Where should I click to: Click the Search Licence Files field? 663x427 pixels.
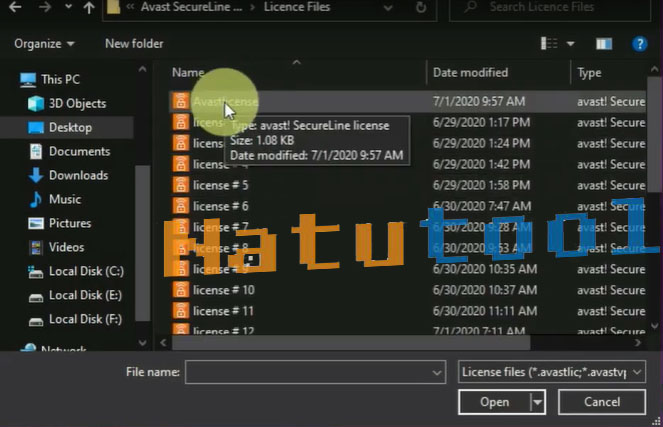(550, 8)
